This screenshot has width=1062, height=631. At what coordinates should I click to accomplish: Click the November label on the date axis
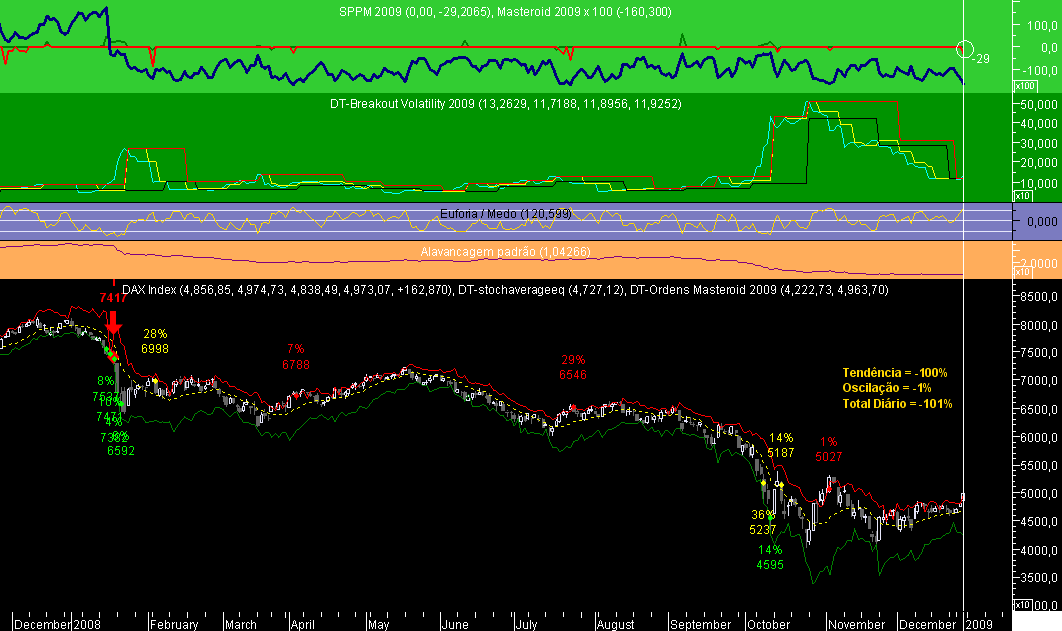click(x=857, y=624)
